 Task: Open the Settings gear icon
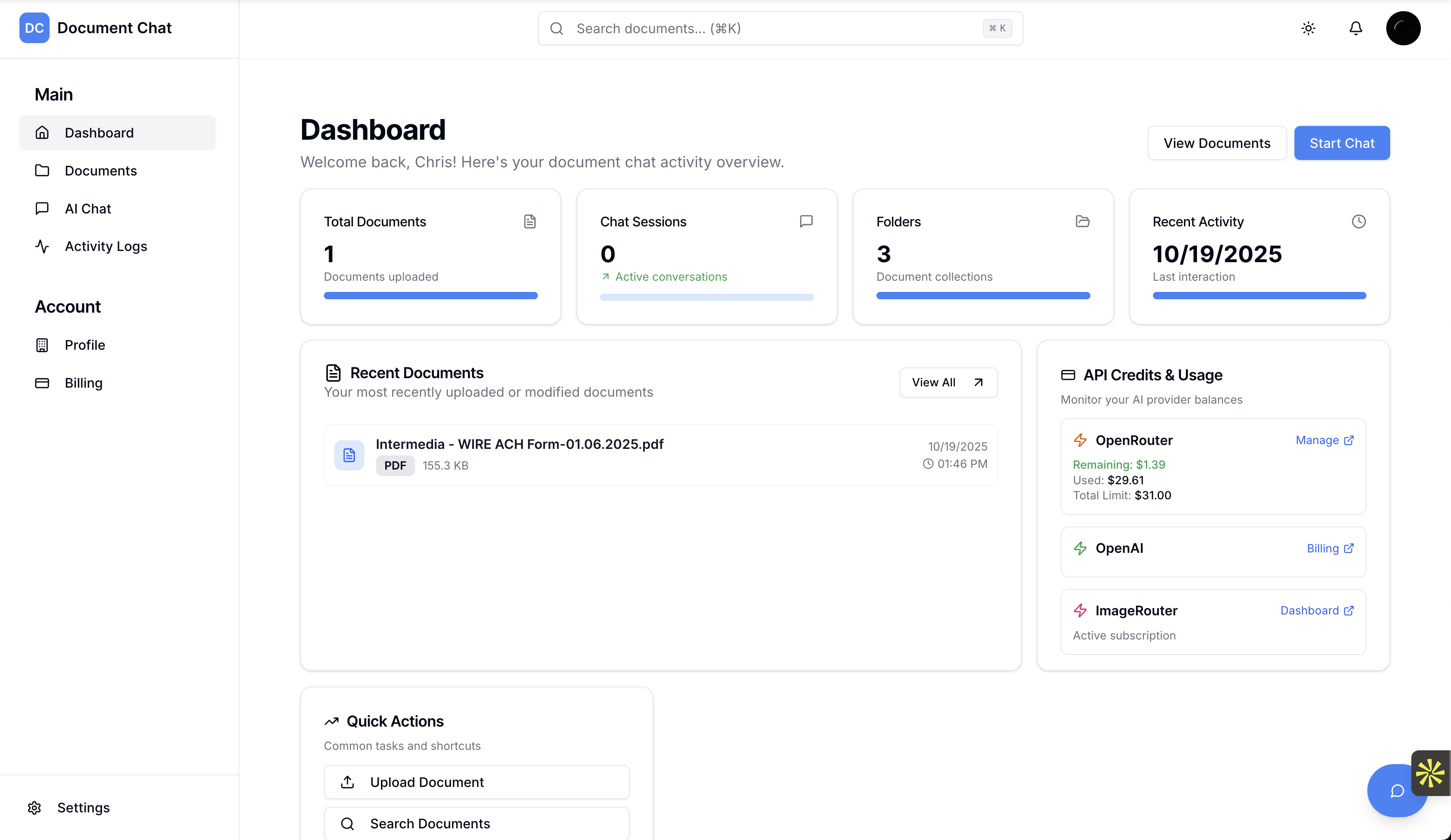pos(35,807)
